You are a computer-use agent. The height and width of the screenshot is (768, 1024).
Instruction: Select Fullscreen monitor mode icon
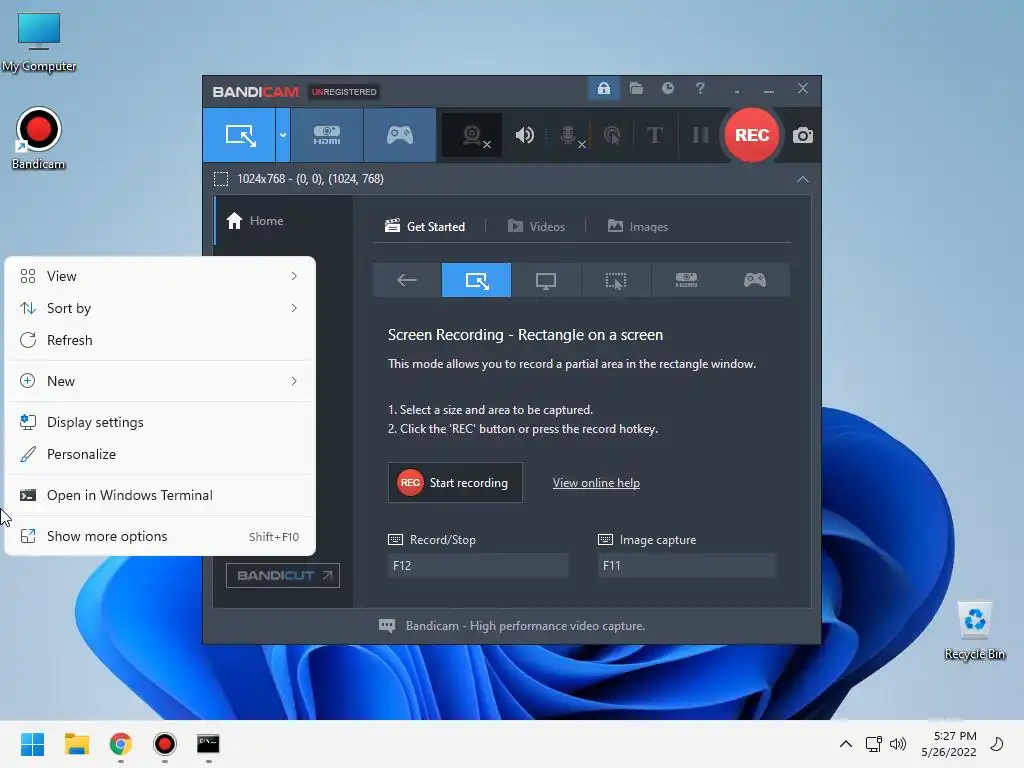pos(546,280)
